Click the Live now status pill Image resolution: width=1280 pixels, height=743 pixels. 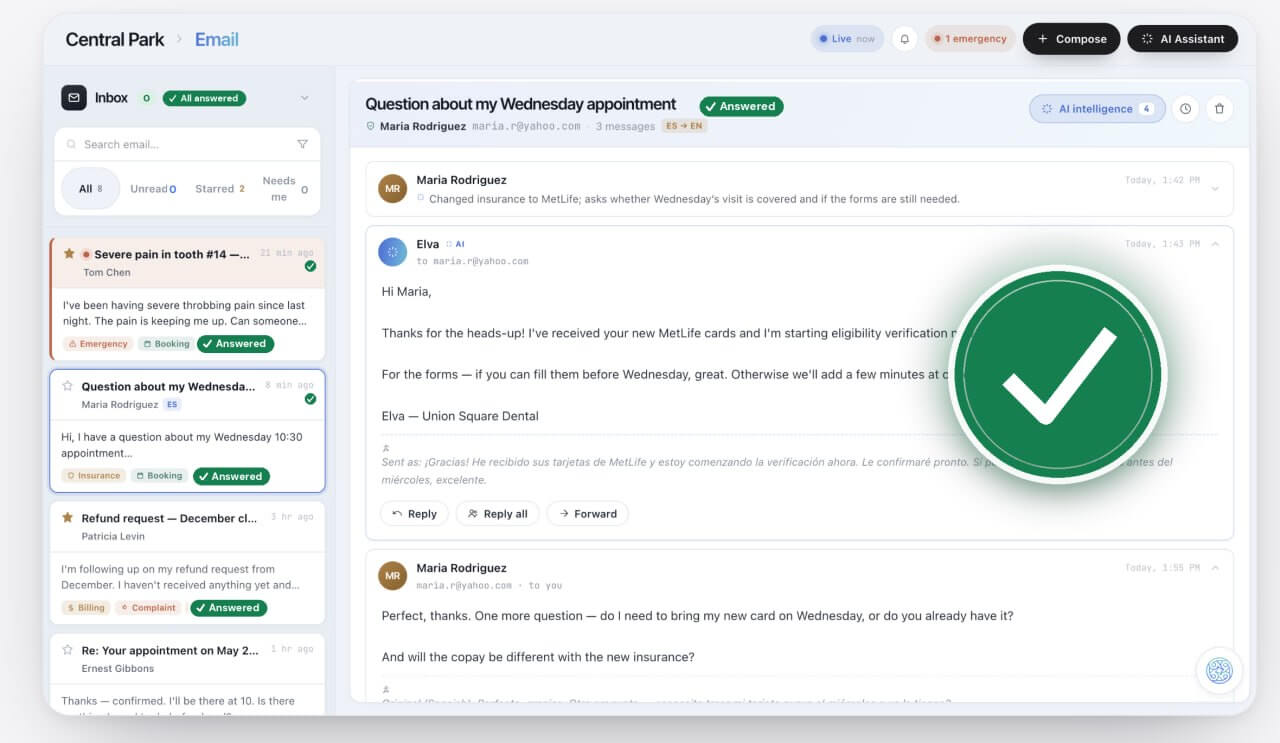coord(847,39)
